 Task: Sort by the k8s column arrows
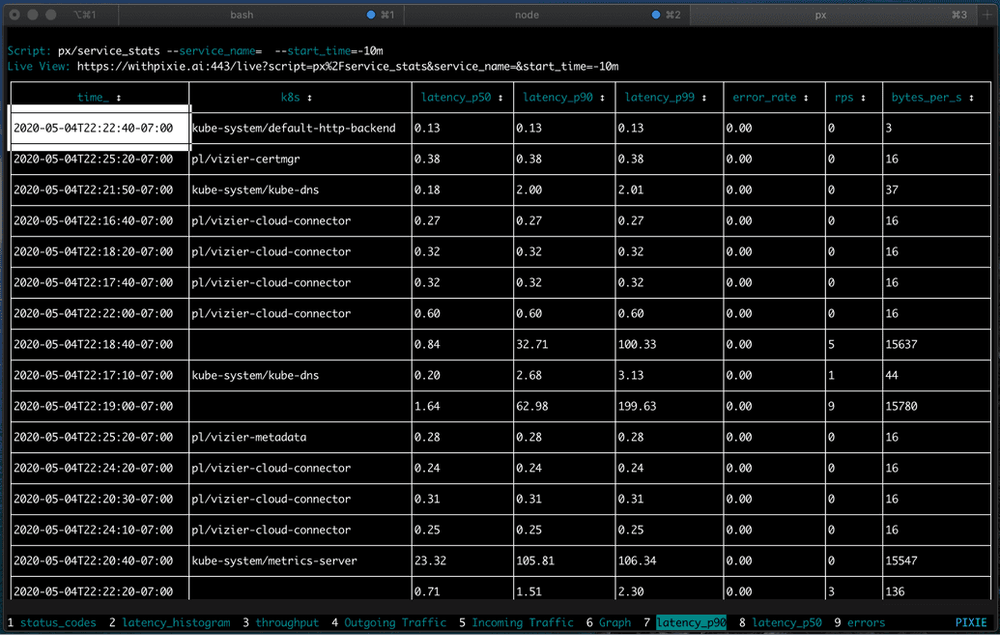click(309, 98)
